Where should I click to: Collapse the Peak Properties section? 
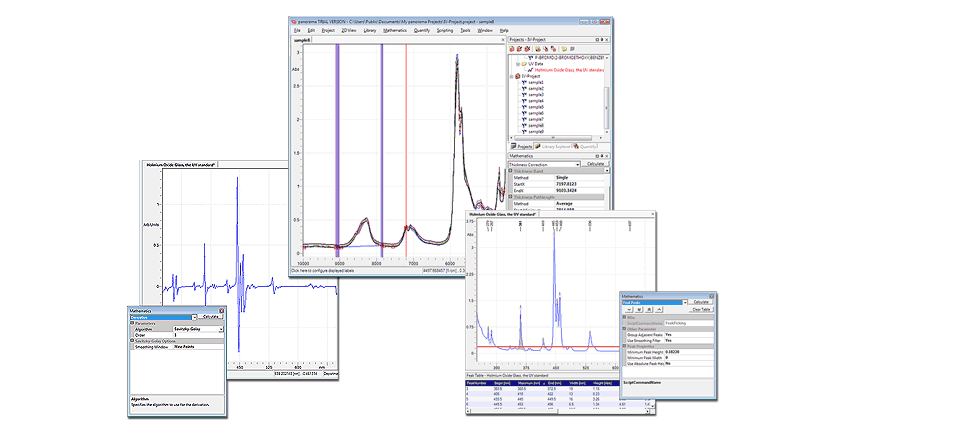coord(624,346)
